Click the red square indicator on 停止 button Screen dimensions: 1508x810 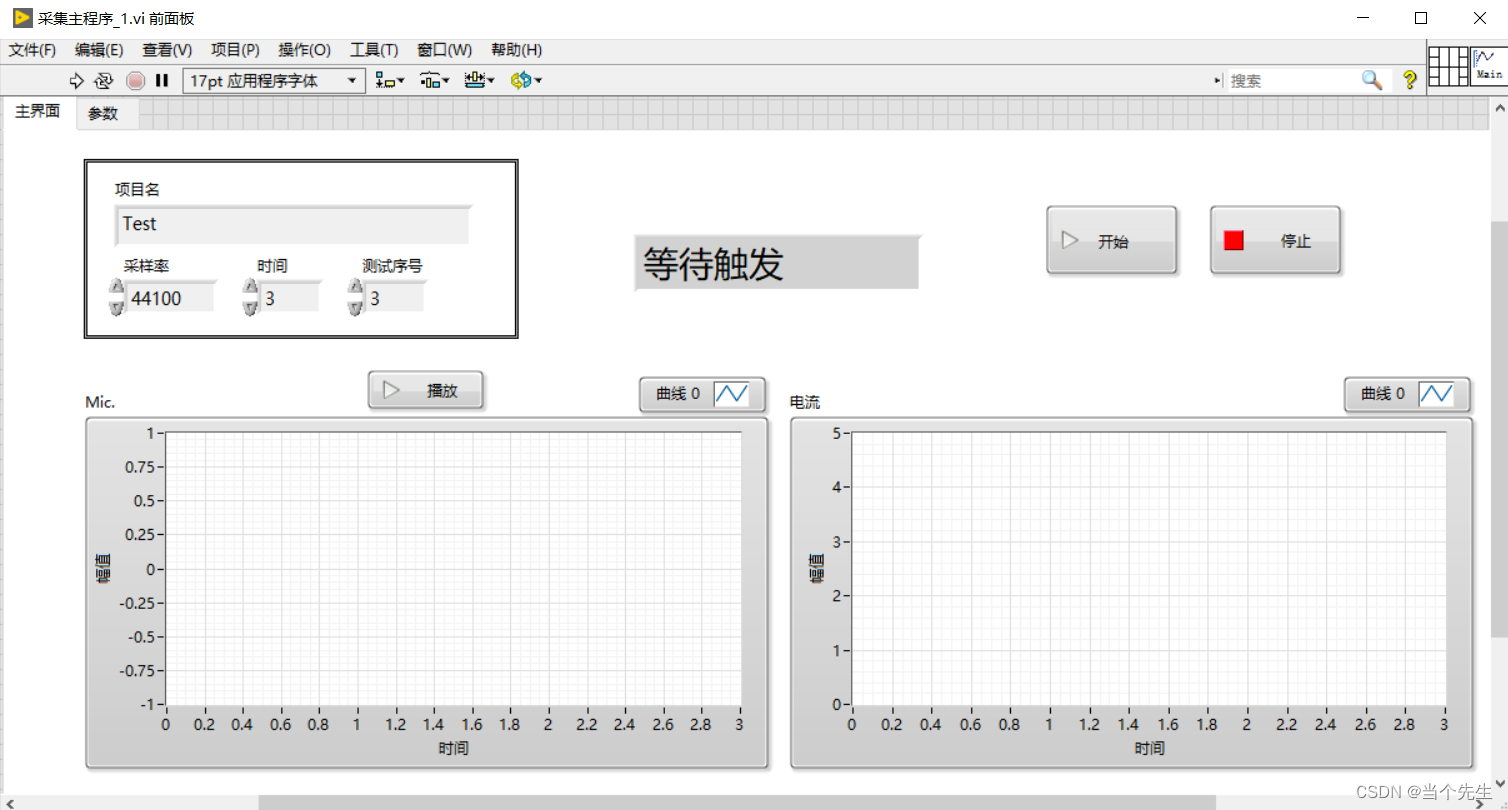pyautogui.click(x=1233, y=240)
